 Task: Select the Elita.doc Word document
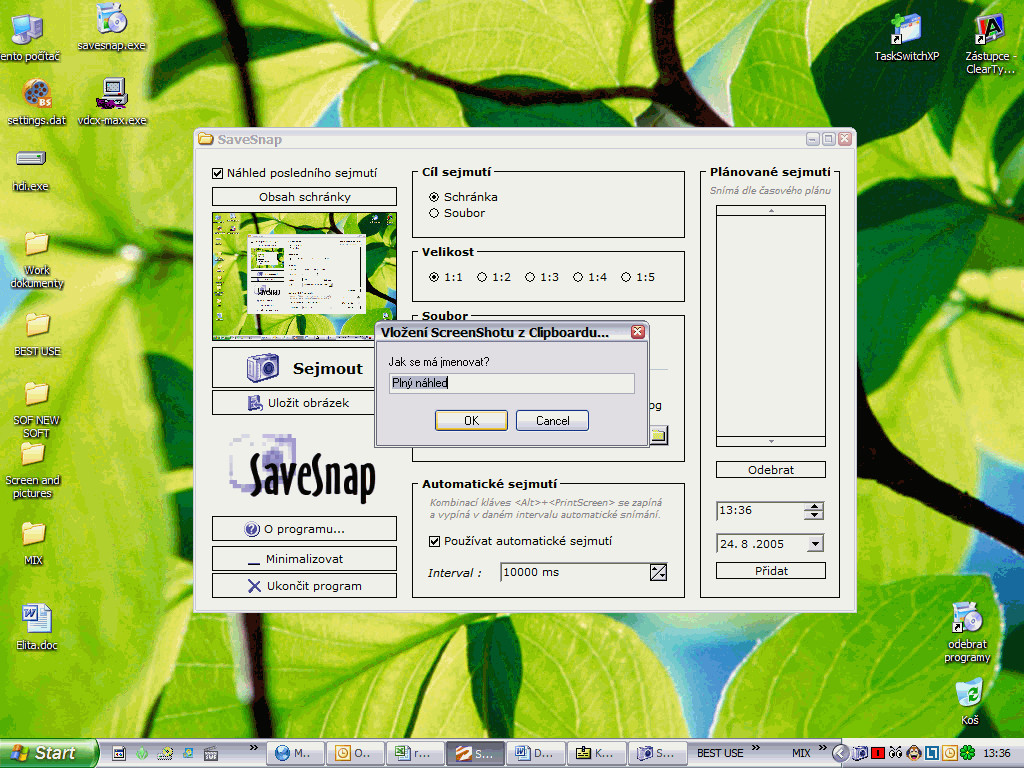pyautogui.click(x=37, y=628)
